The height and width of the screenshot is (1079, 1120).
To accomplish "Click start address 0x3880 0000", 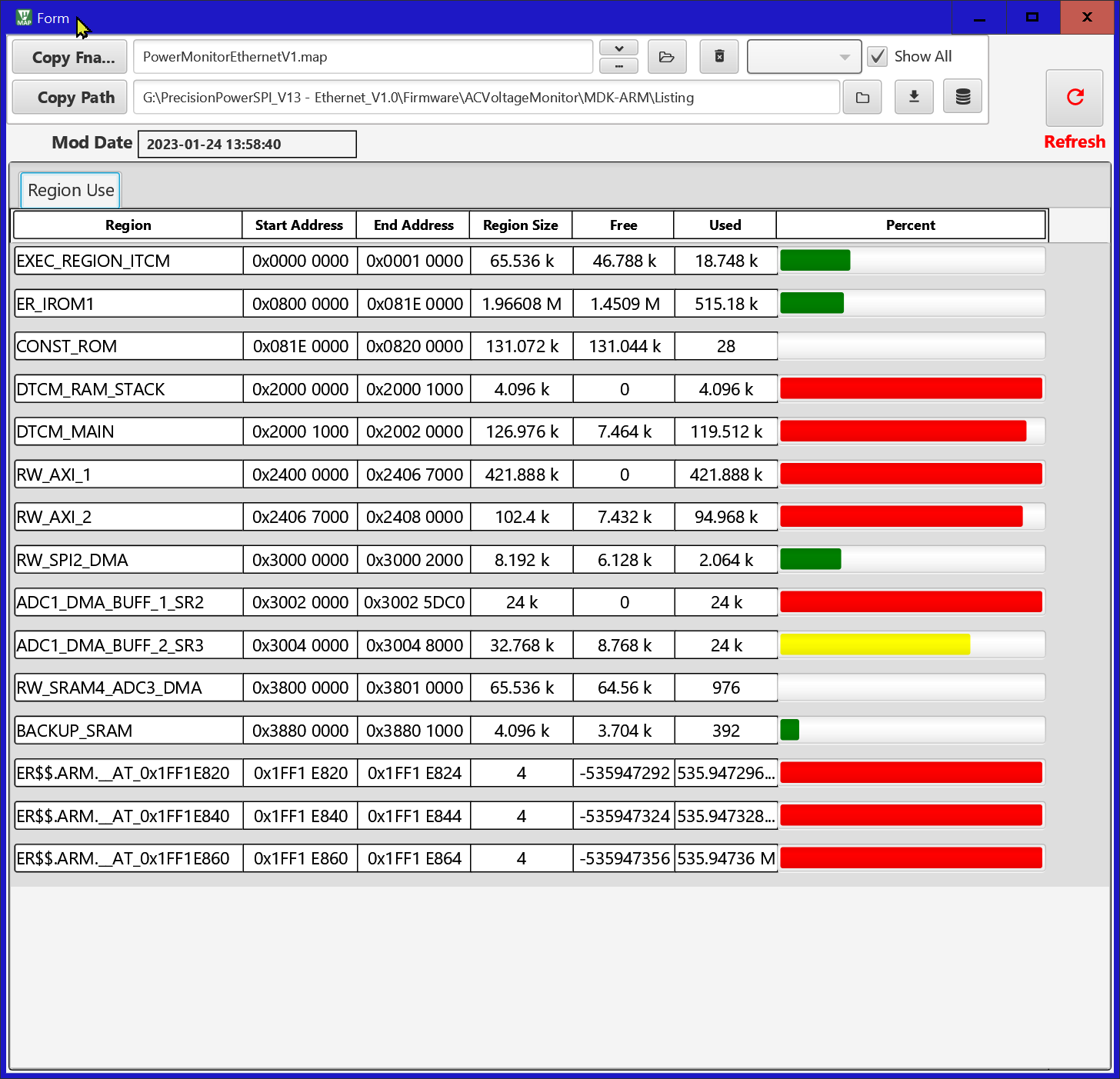I will coord(301,731).
